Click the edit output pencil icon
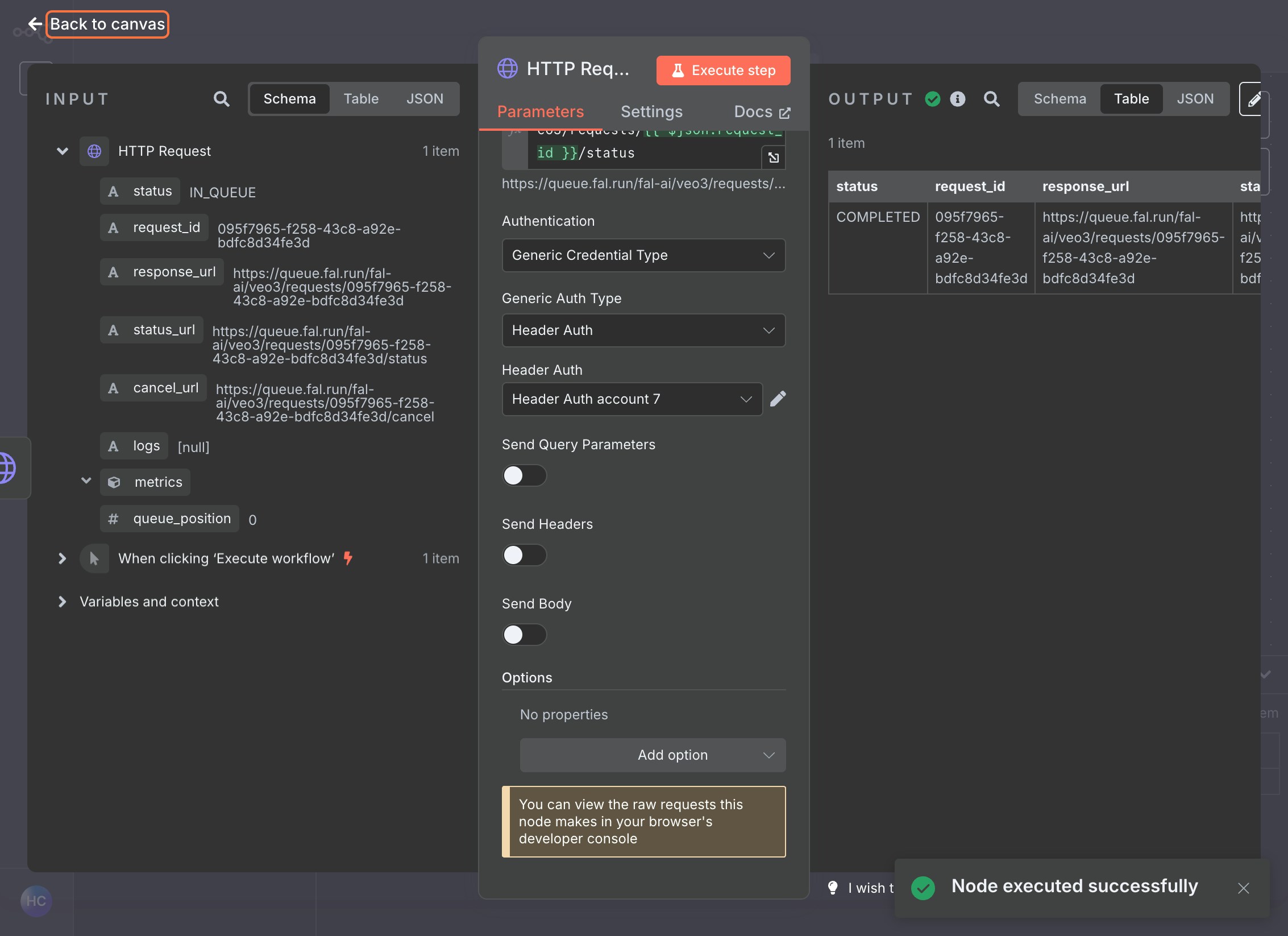1288x936 pixels. pyautogui.click(x=1253, y=100)
